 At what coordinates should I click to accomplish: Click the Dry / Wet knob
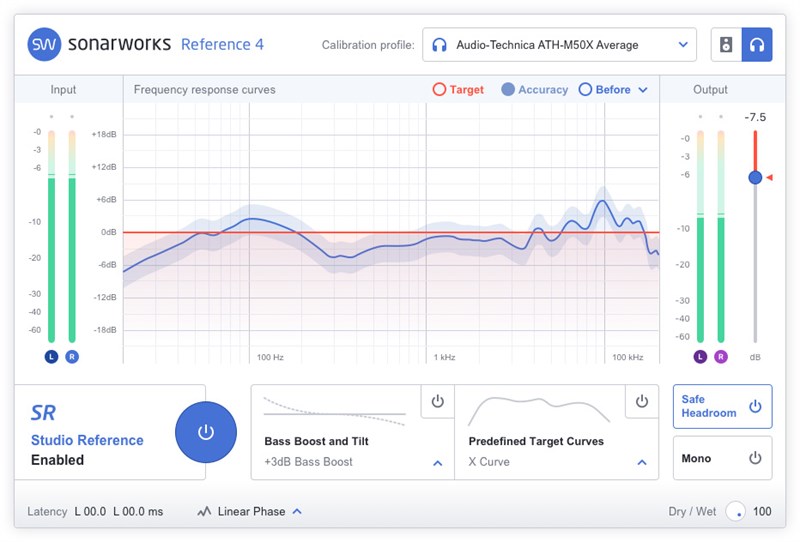pos(736,511)
